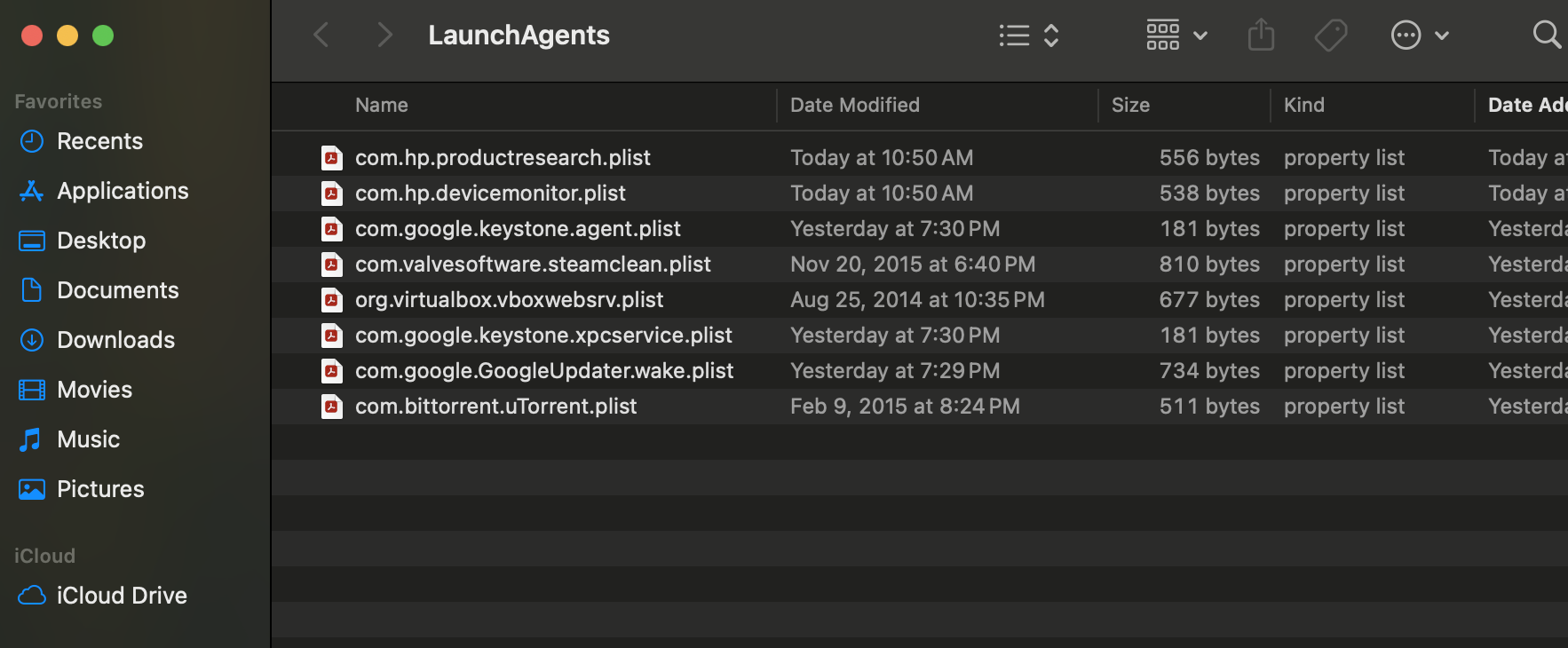The height and width of the screenshot is (648, 1568).
Task: Open the More actions ellipsis menu
Action: 1419,36
